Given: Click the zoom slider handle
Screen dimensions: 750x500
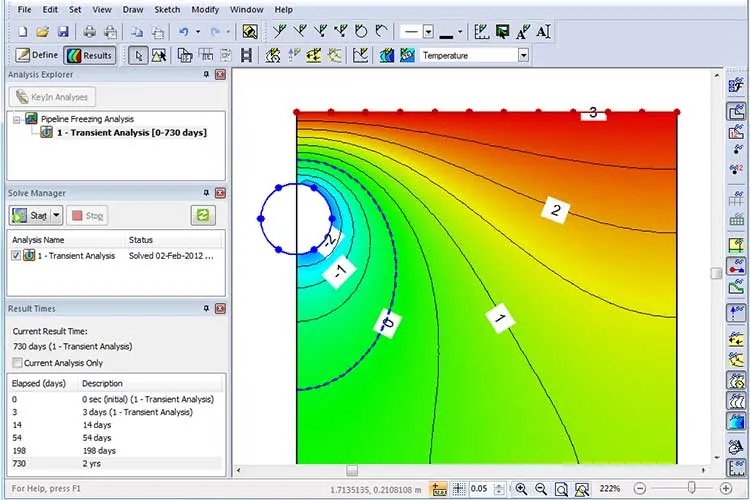Looking at the screenshot, I should pos(692,488).
